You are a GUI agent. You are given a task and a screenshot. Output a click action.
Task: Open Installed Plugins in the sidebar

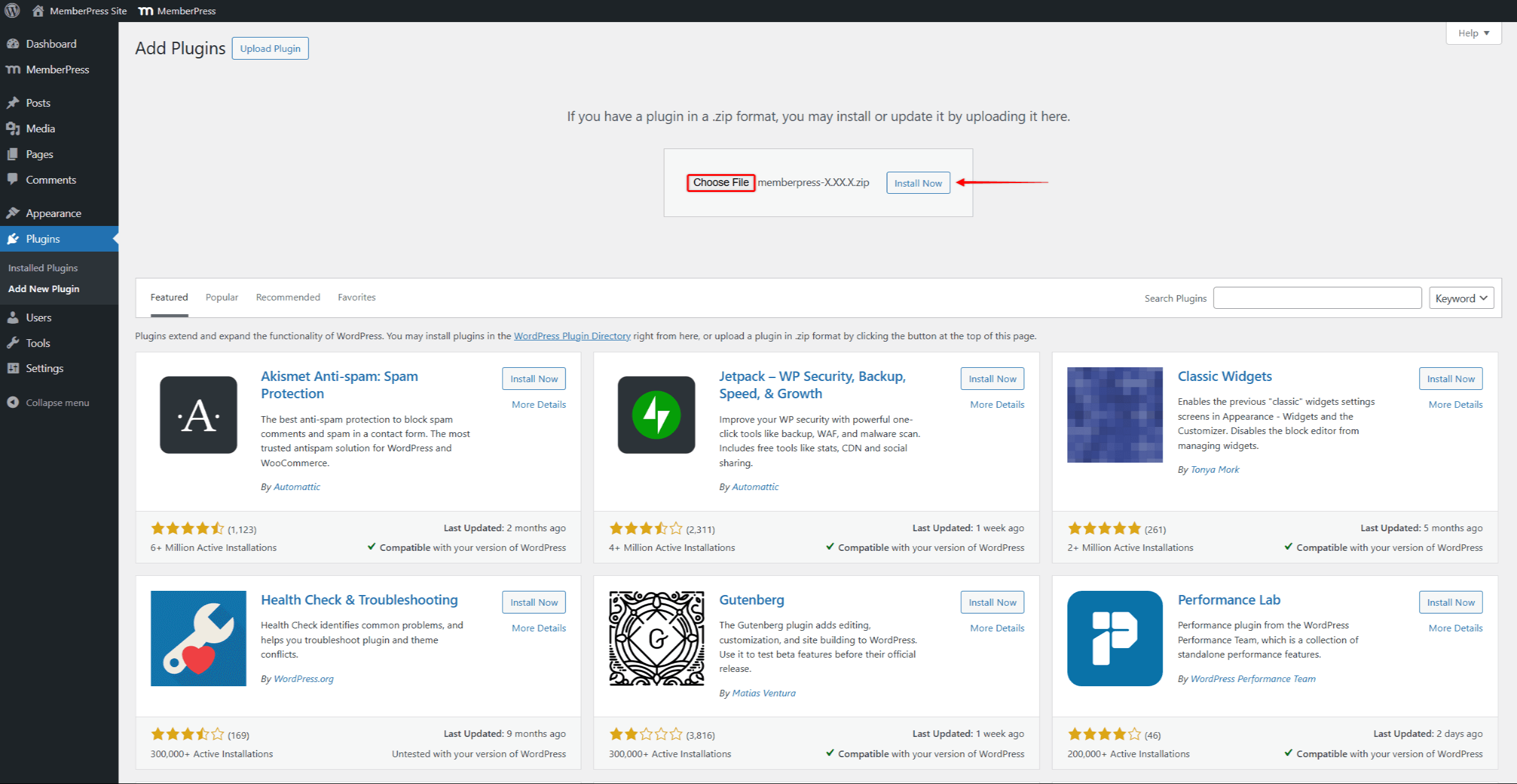pos(43,268)
